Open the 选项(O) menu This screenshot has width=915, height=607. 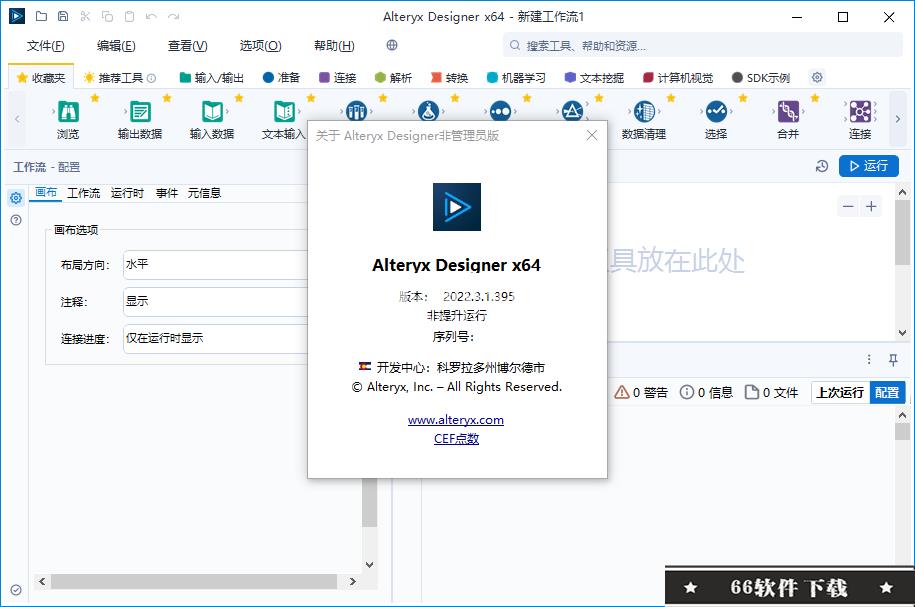[260, 46]
